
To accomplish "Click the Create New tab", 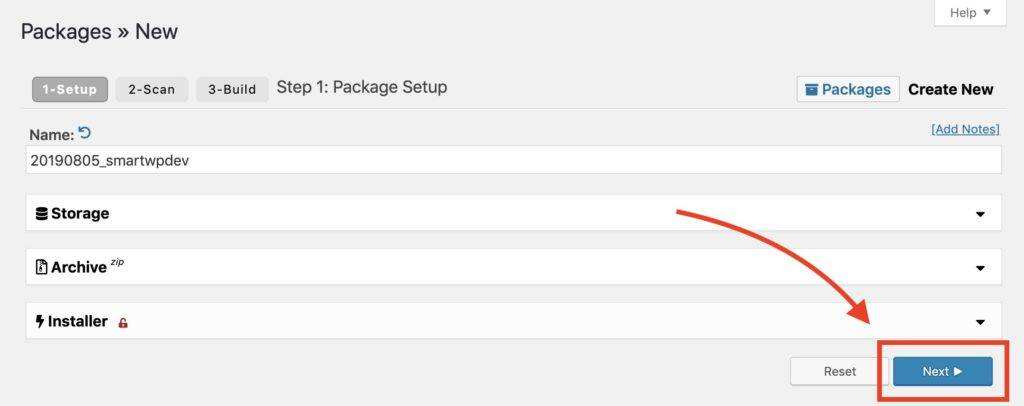I will click(x=950, y=89).
